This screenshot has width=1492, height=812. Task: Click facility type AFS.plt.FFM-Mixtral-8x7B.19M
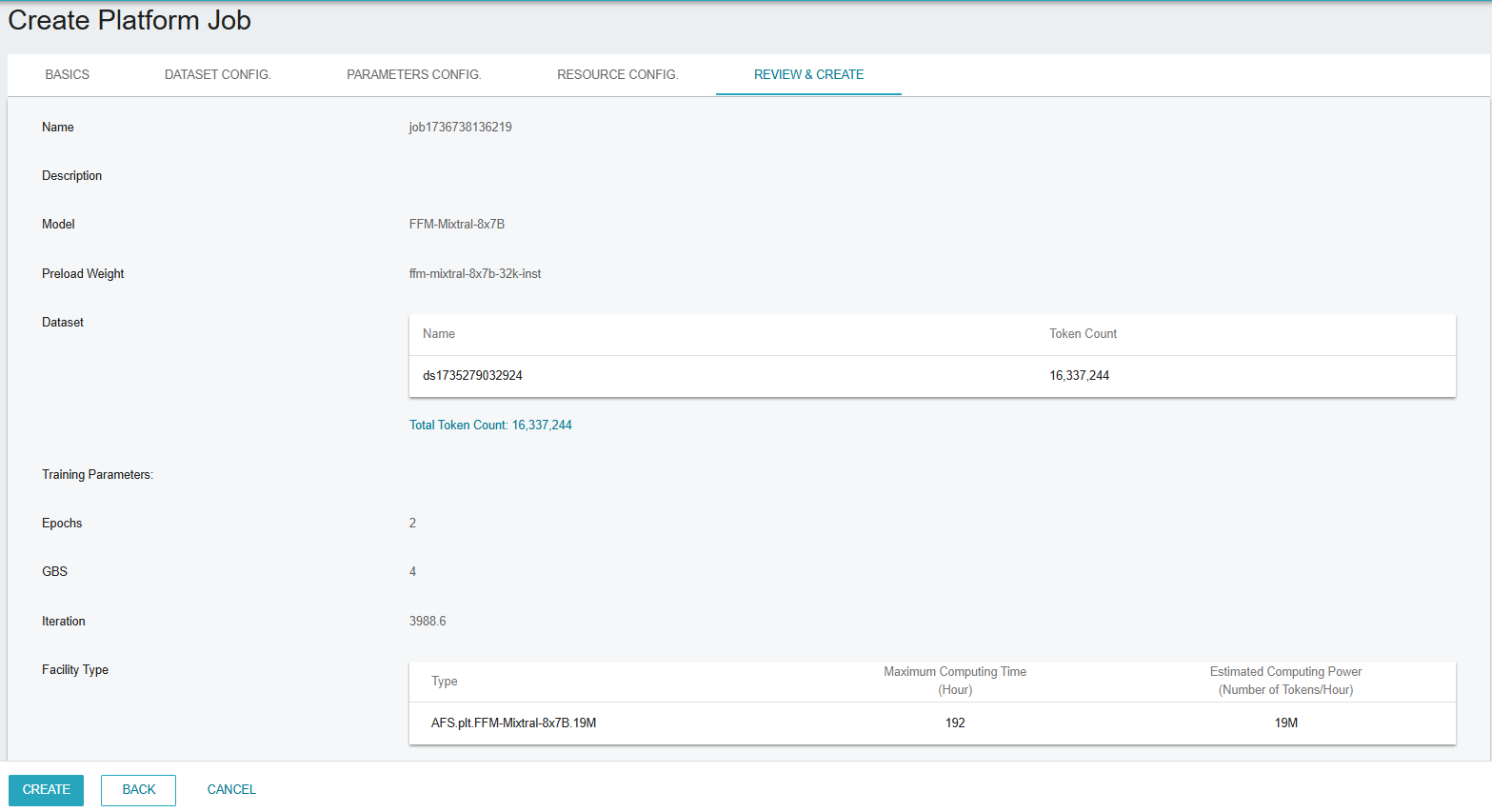(x=514, y=723)
